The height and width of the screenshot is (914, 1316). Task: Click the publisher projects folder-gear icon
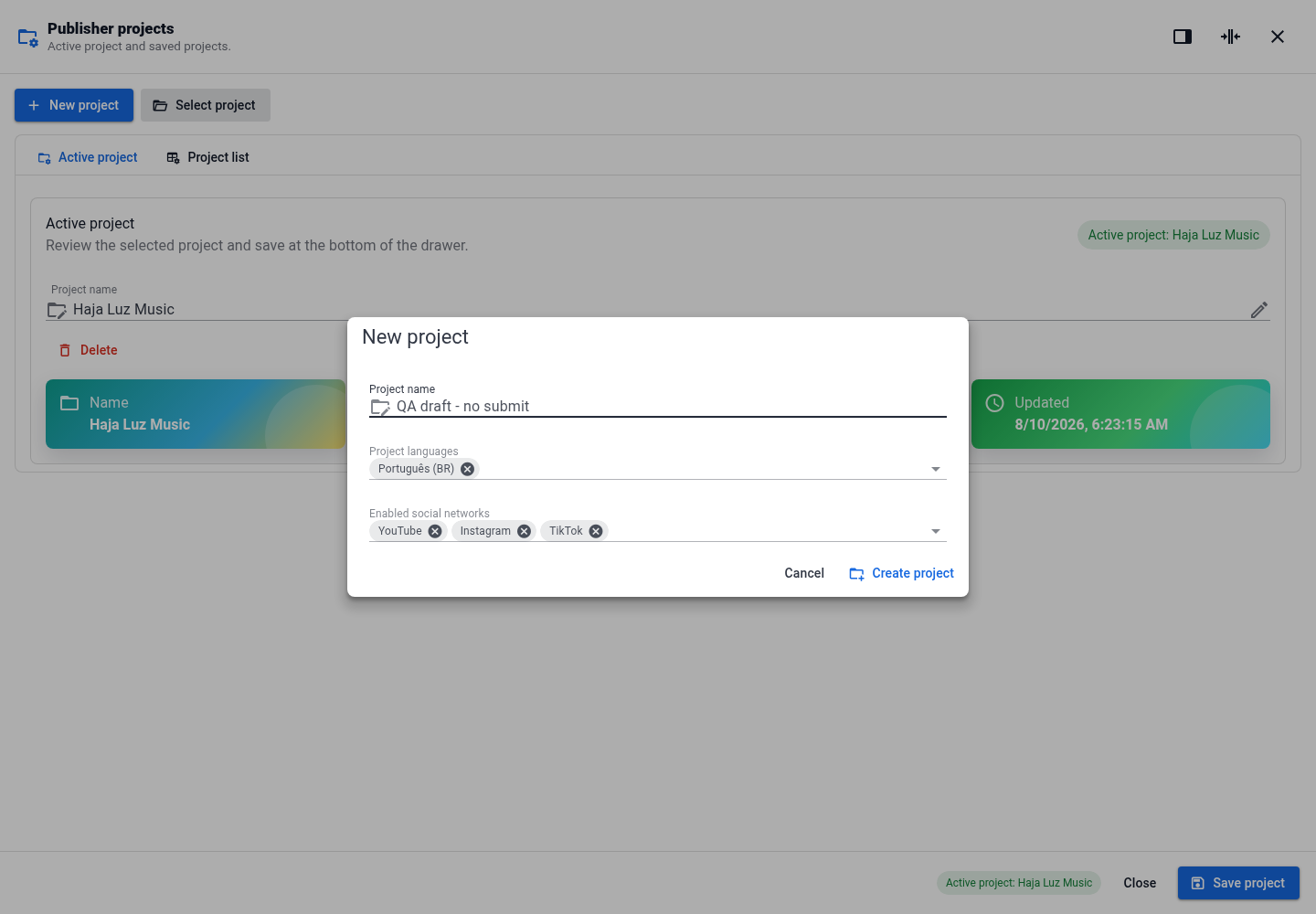pos(28,37)
